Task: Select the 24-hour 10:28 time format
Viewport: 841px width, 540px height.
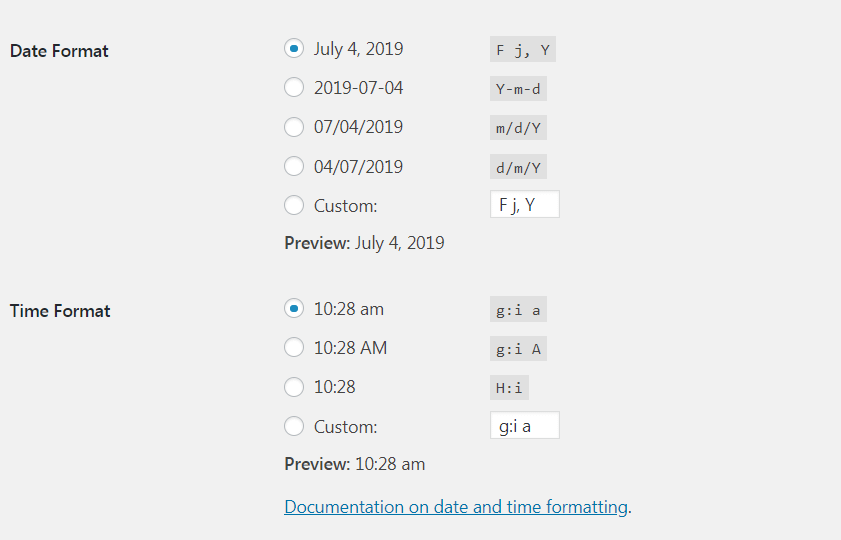Action: 294,387
